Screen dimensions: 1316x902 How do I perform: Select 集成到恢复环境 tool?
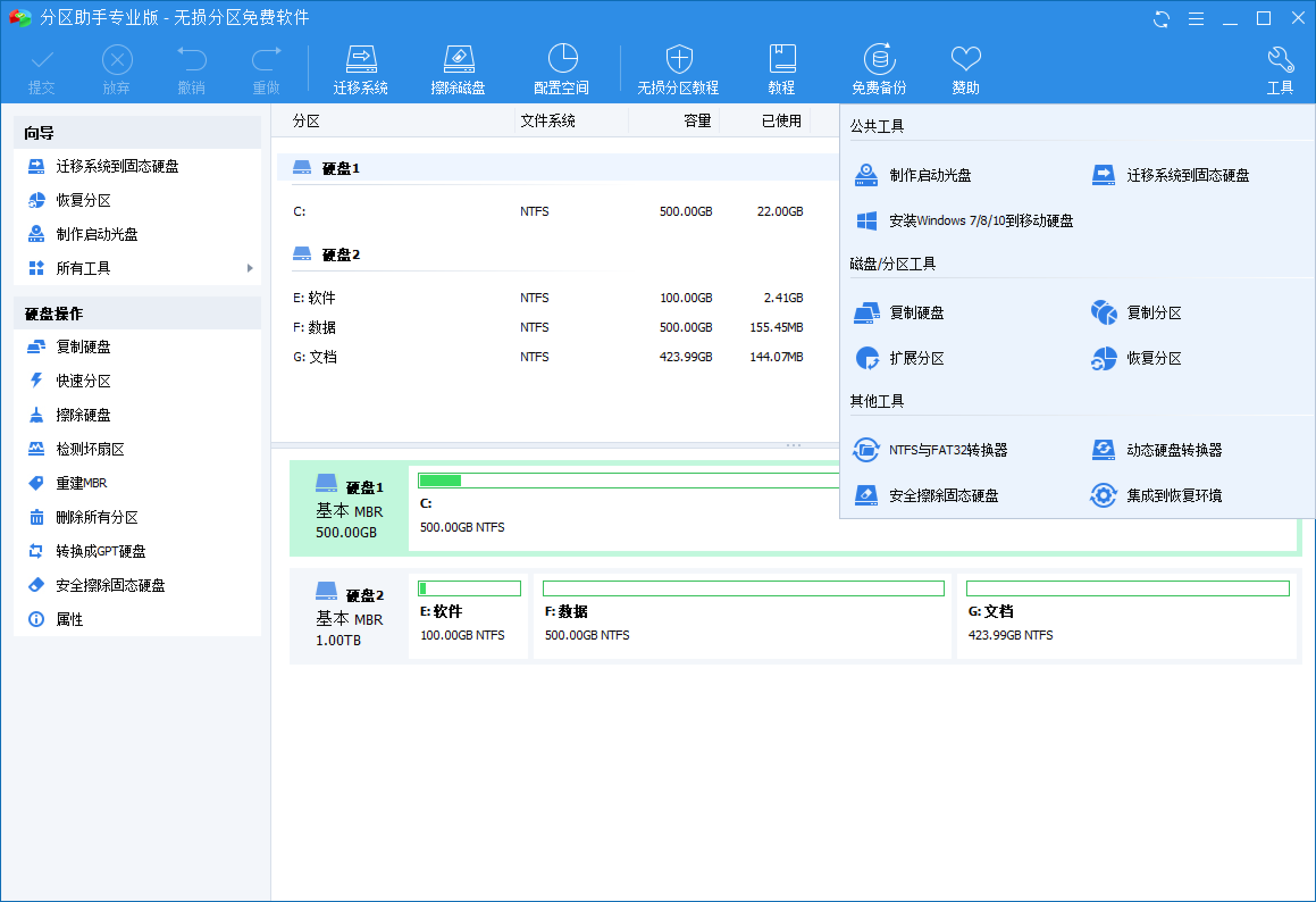[x=1157, y=495]
